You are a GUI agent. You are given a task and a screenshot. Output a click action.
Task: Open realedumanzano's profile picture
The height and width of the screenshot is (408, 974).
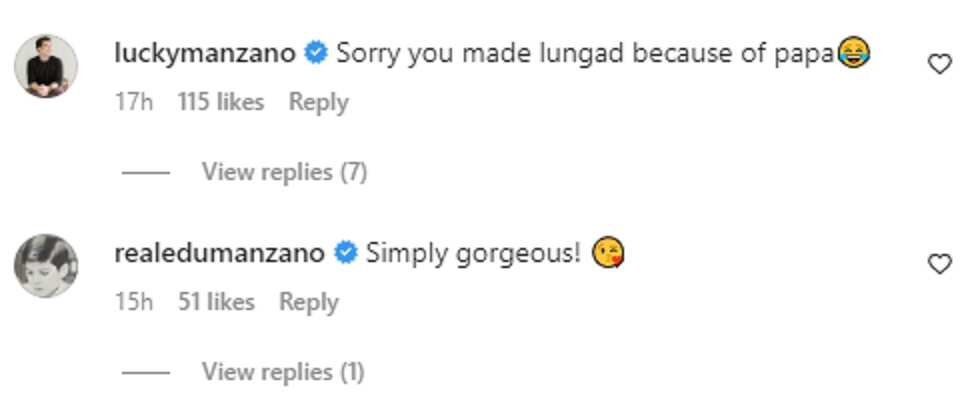pos(46,266)
